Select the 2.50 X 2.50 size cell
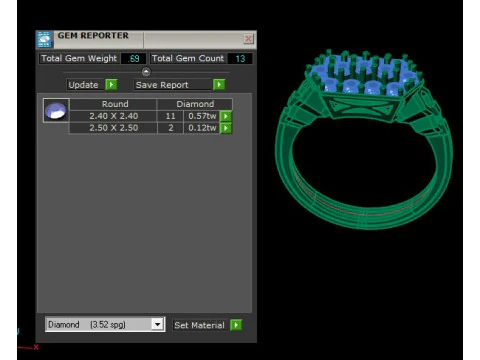Viewport: 480px width, 360px height. (x=113, y=128)
